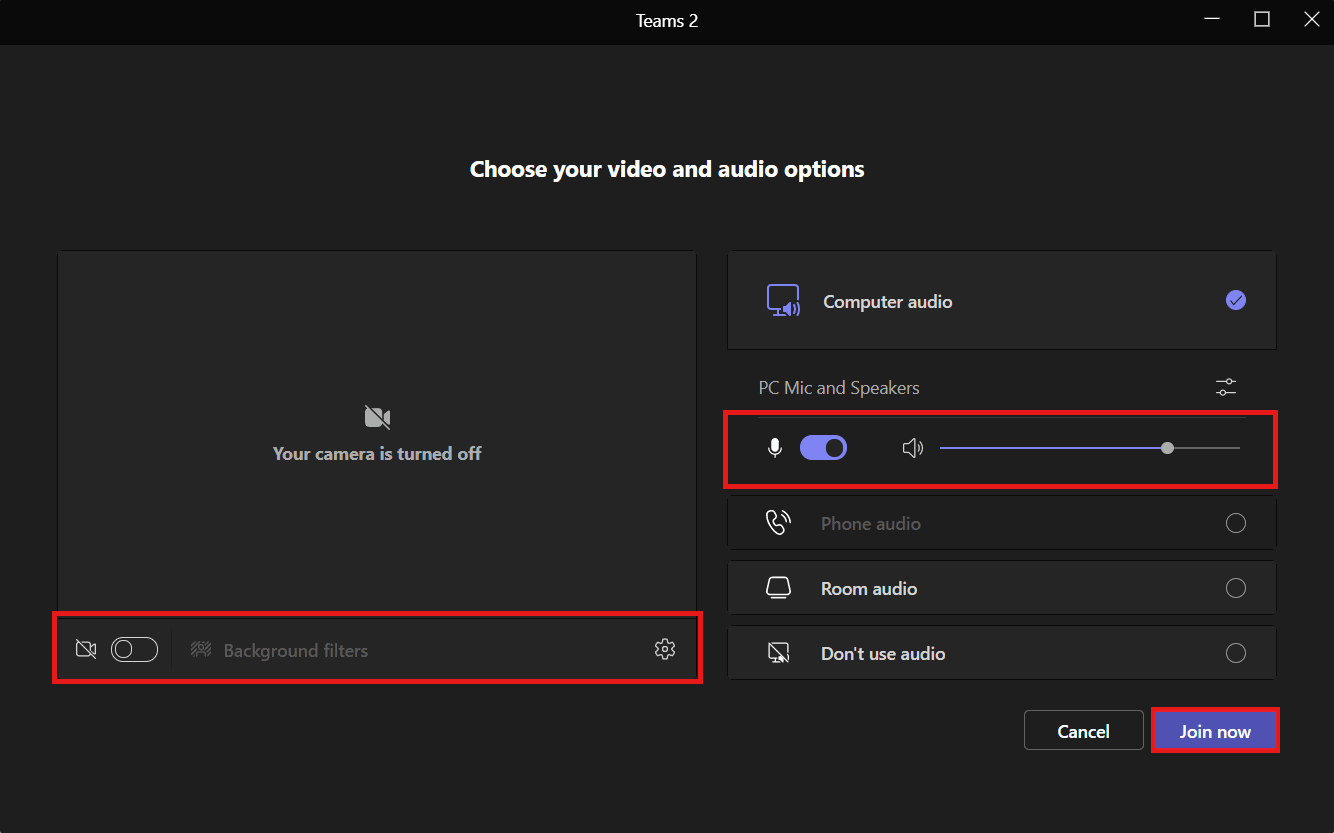Click the speaker volume icon
This screenshot has width=1334, height=833.
click(x=912, y=448)
